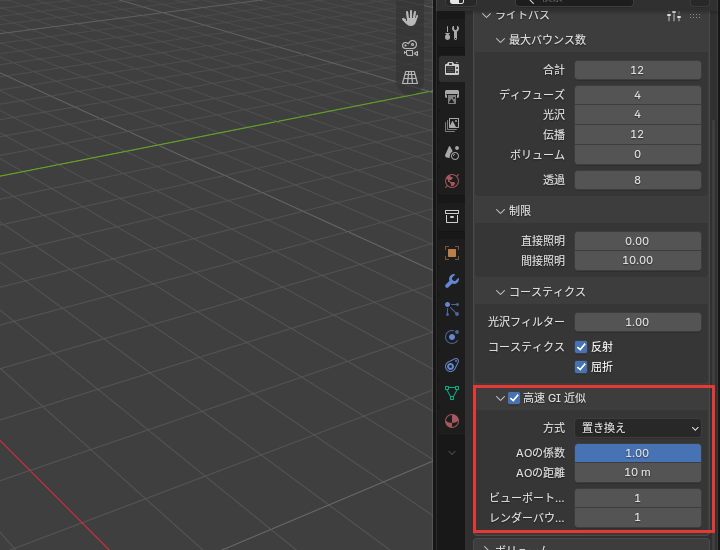Click the 伝播 bounce field
This screenshot has width=720, height=550.
(638, 135)
